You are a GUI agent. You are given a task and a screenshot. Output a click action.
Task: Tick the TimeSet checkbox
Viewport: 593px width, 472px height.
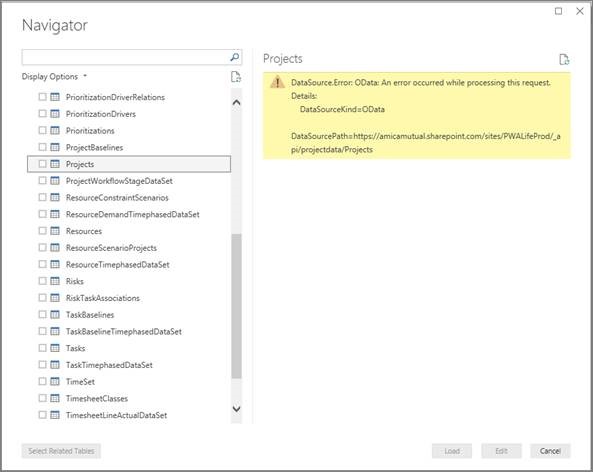[x=42, y=381]
